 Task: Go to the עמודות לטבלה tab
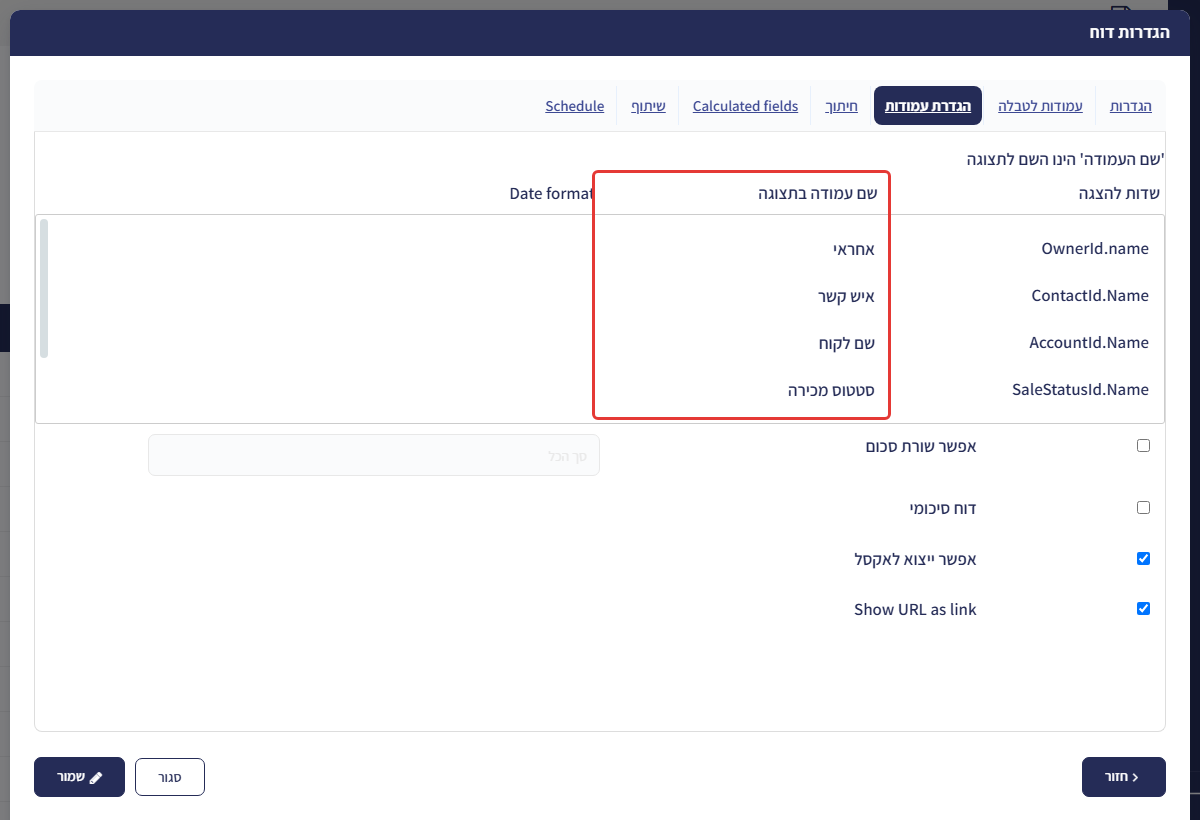tap(1040, 106)
